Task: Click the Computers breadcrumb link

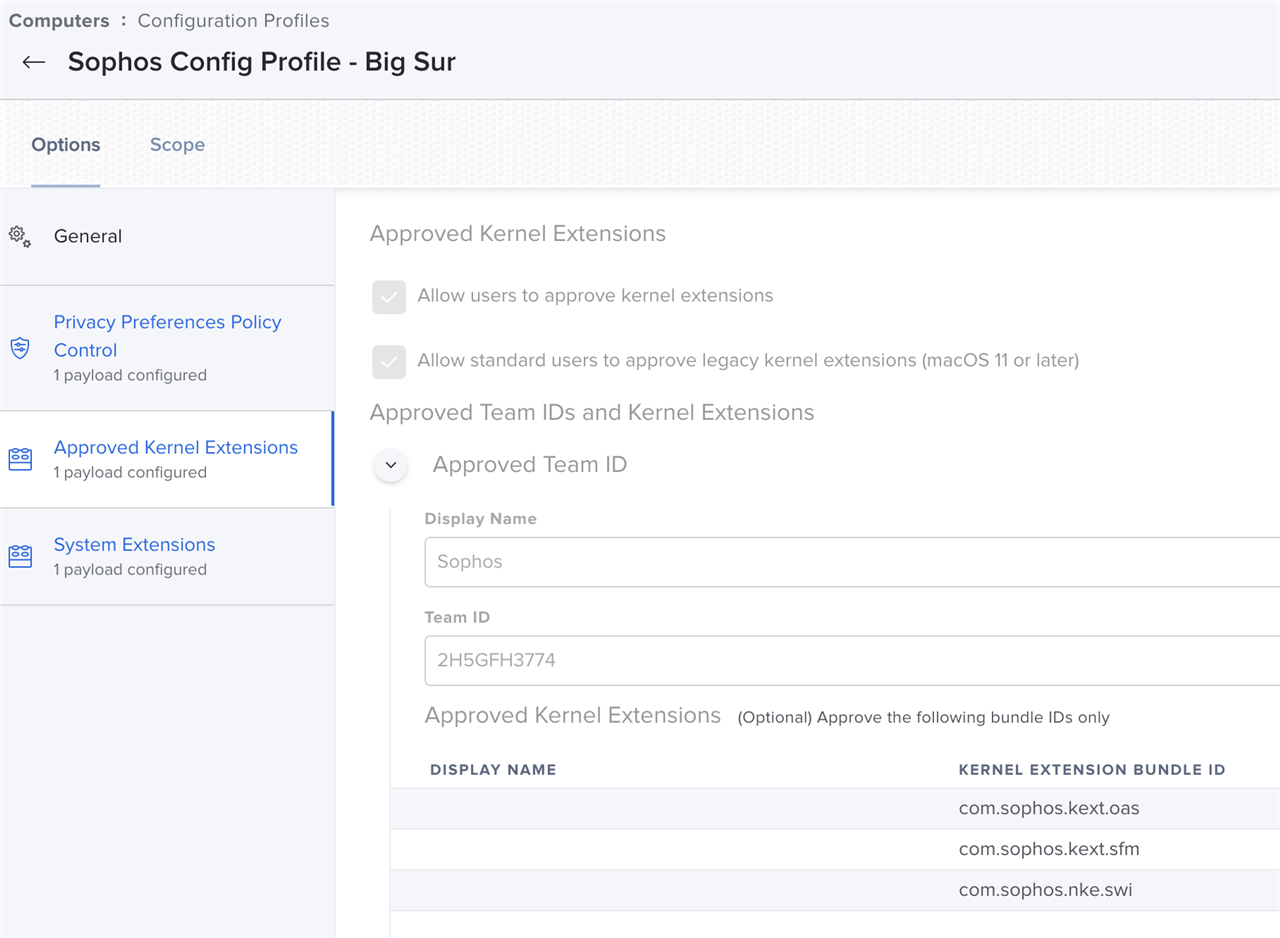Action: (59, 20)
